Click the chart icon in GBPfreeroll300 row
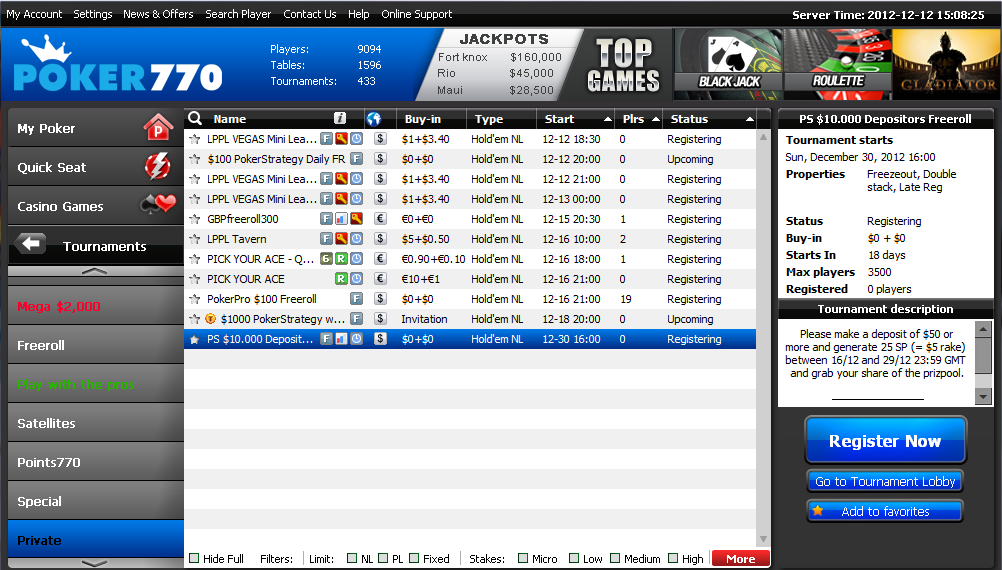Image resolution: width=1002 pixels, height=570 pixels. (x=341, y=219)
